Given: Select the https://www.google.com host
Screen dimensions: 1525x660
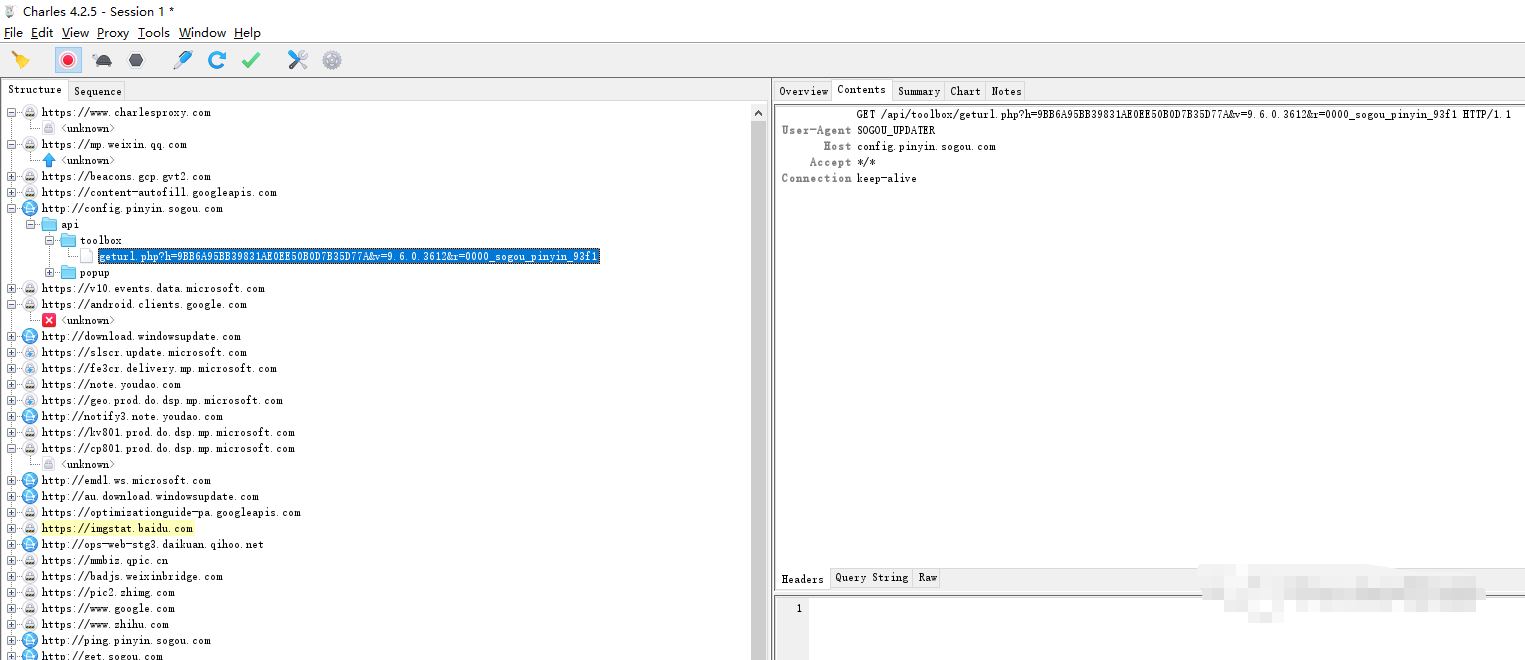Looking at the screenshot, I should pyautogui.click(x=108, y=609).
